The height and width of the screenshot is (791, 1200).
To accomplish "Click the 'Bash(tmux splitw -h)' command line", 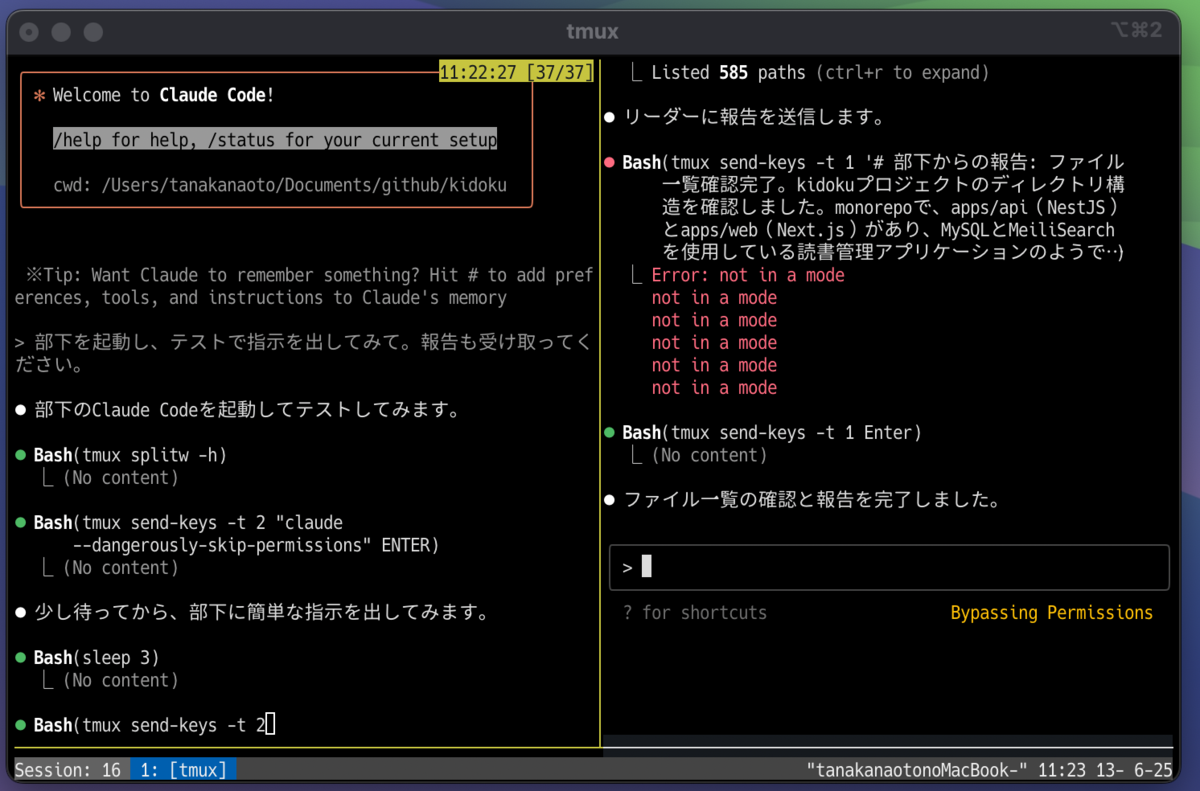I will [x=131, y=455].
